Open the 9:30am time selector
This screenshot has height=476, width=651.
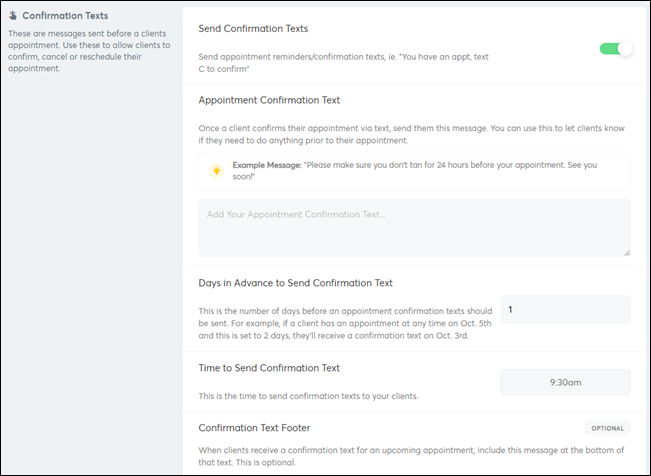(565, 382)
